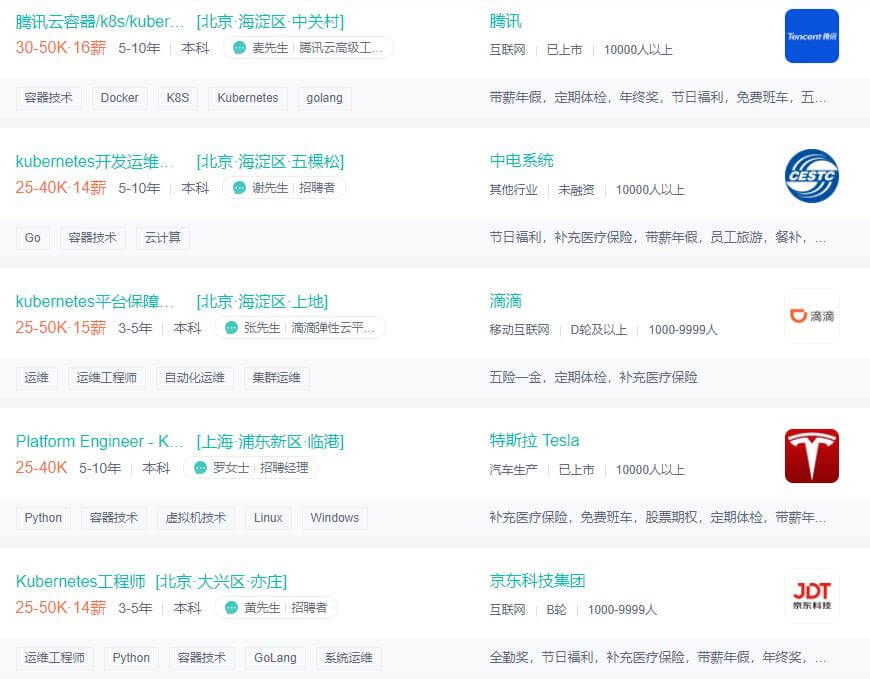Click the 自动化运维 tag
This screenshot has height=679, width=870.
(x=194, y=378)
